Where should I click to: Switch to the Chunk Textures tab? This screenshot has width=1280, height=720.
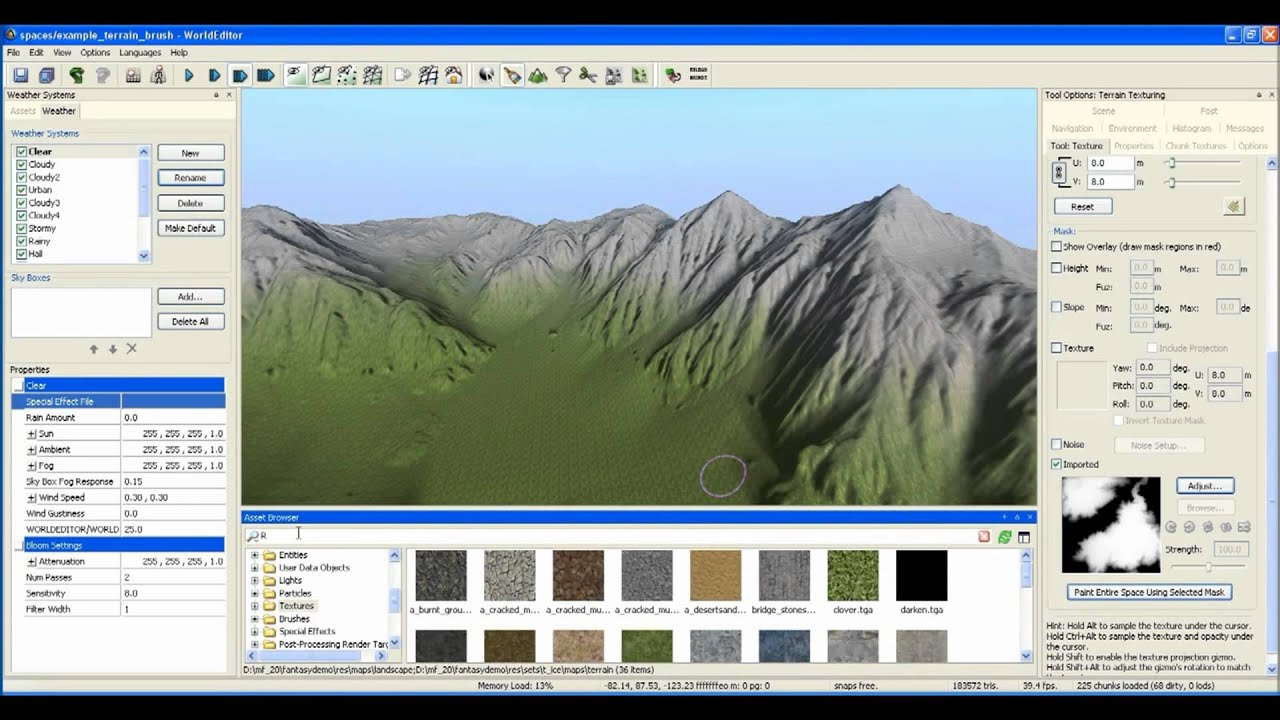(x=1195, y=146)
